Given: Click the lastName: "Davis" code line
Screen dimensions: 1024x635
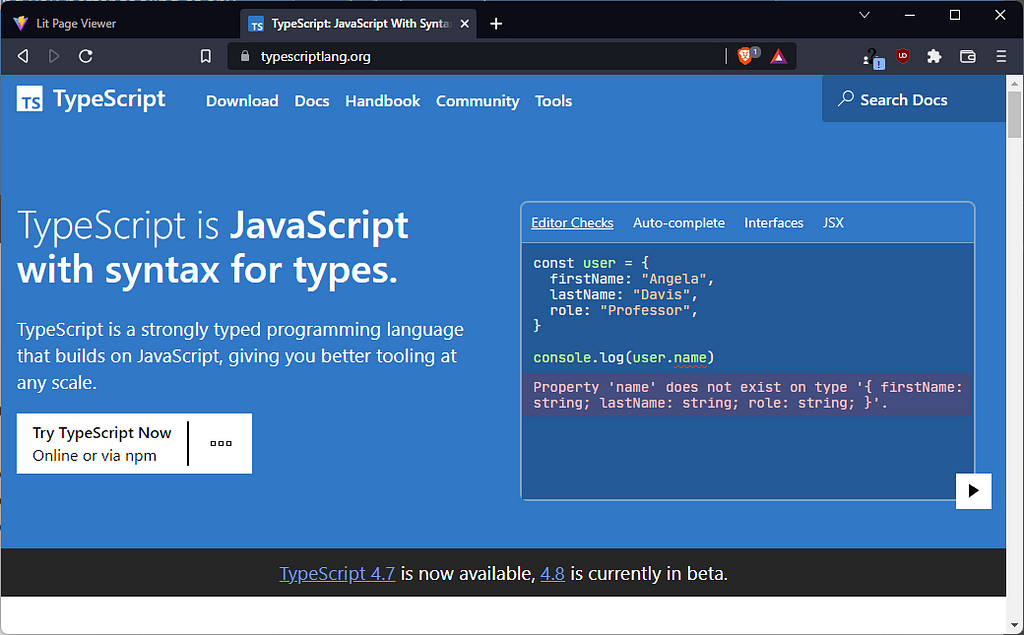Looking at the screenshot, I should pyautogui.click(x=623, y=295).
